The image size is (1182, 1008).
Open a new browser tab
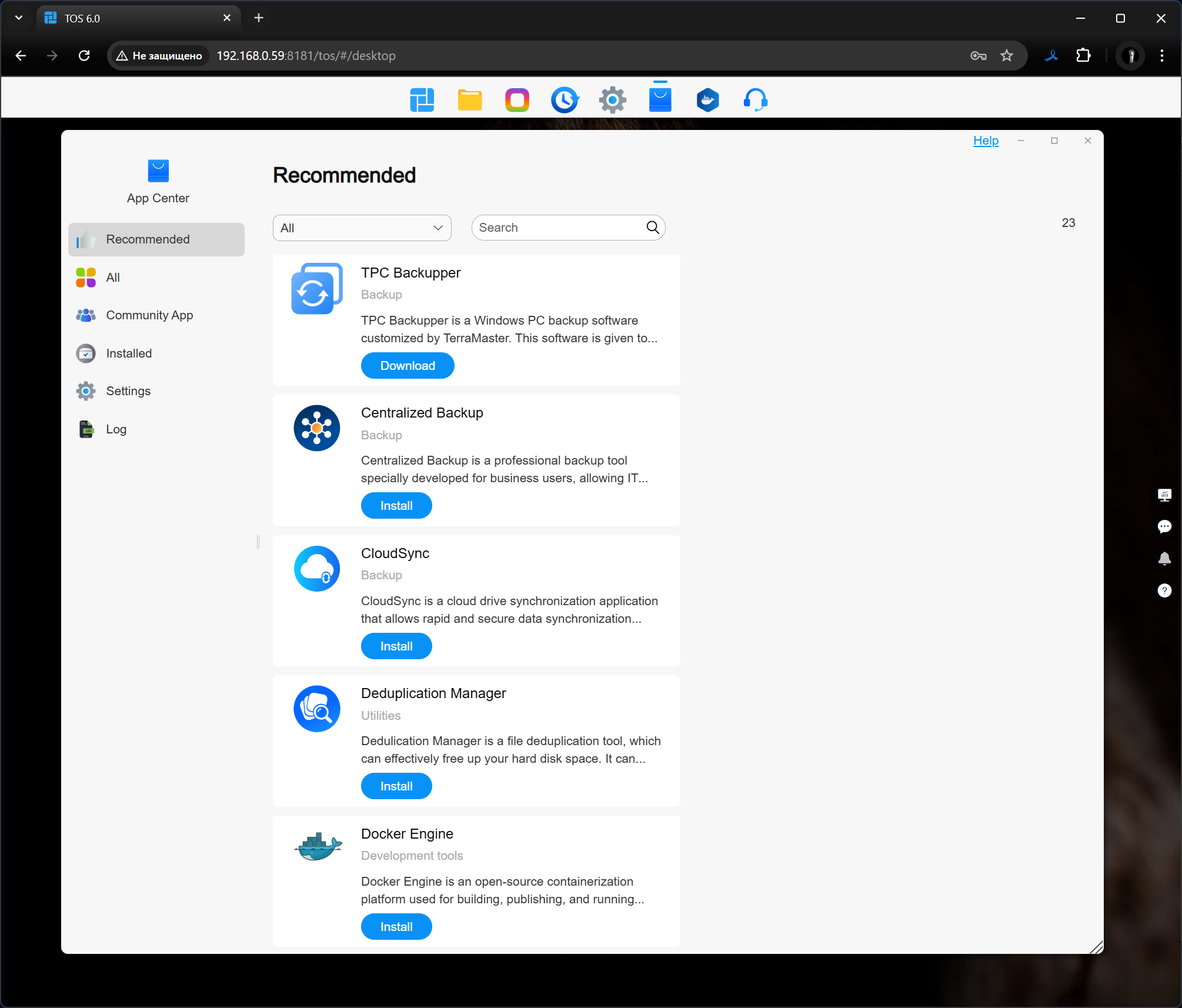(x=259, y=18)
